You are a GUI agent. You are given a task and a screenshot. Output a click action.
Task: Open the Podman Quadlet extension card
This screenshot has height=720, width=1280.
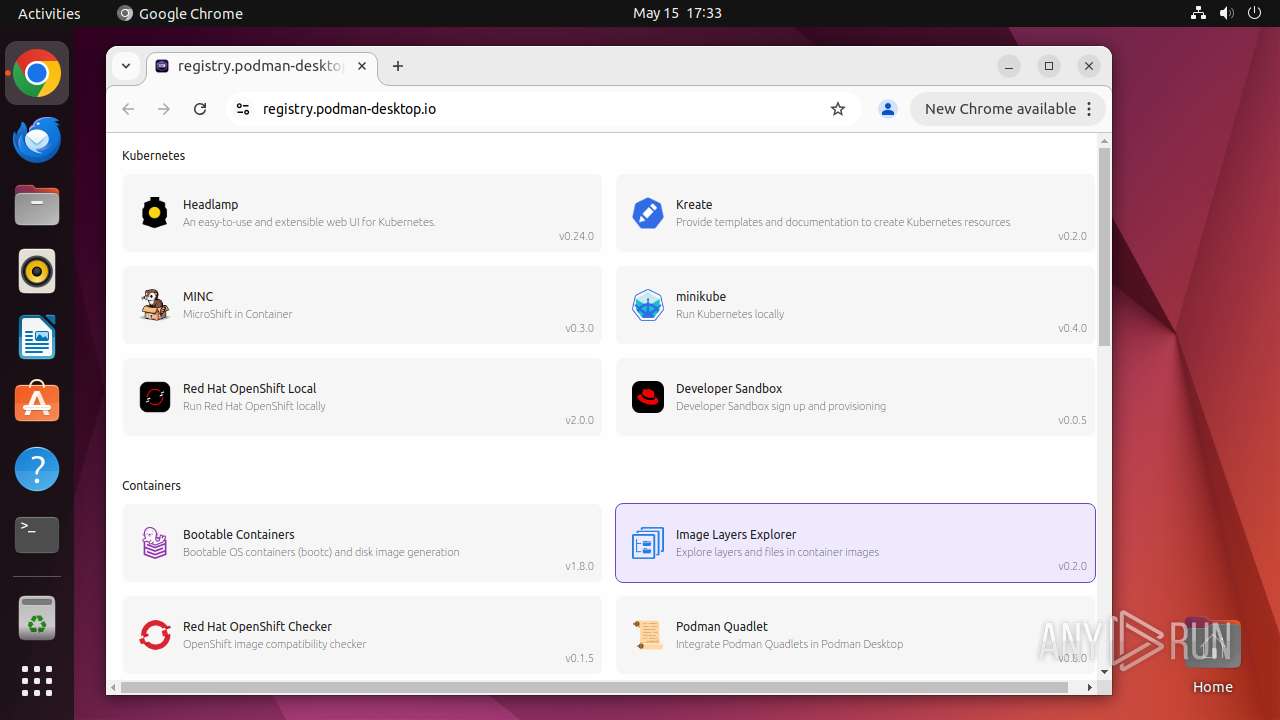pyautogui.click(x=855, y=635)
